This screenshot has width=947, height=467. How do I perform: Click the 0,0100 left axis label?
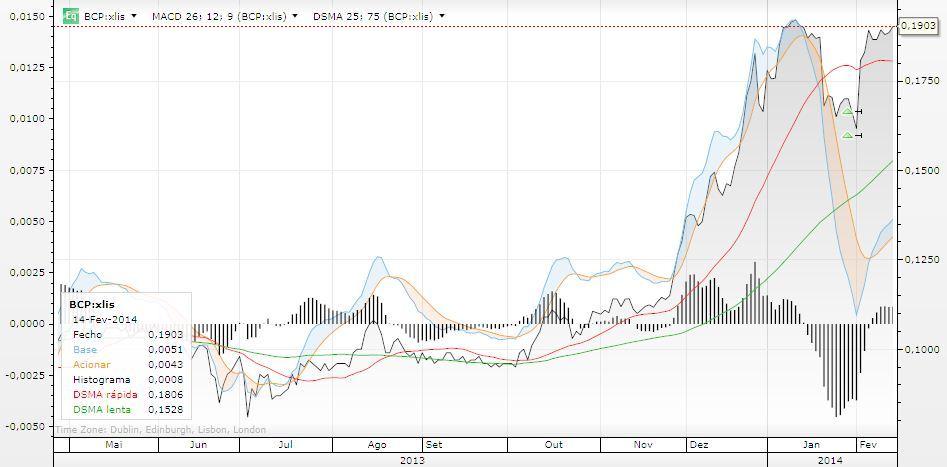pos(27,118)
